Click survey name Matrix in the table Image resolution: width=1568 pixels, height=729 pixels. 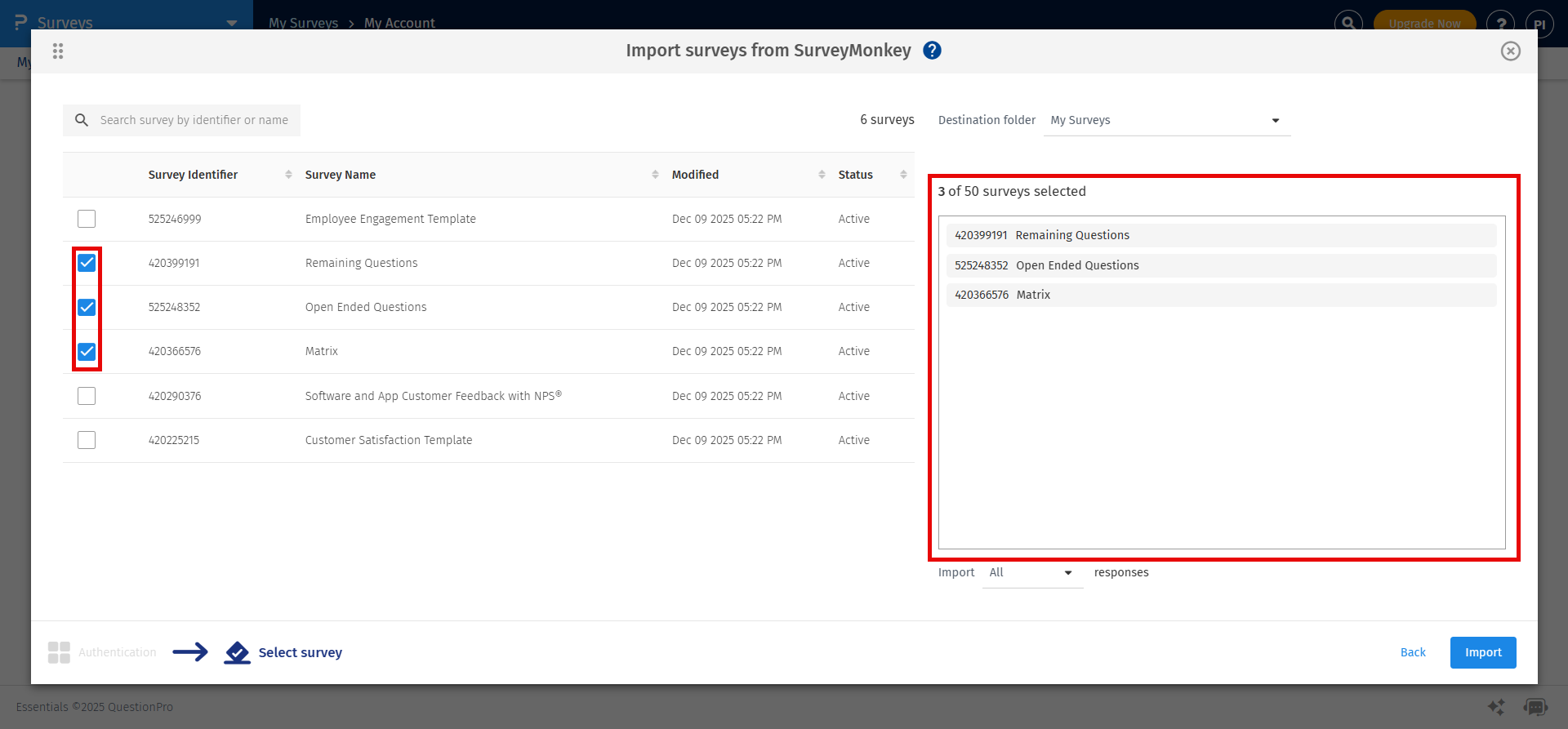coord(322,351)
